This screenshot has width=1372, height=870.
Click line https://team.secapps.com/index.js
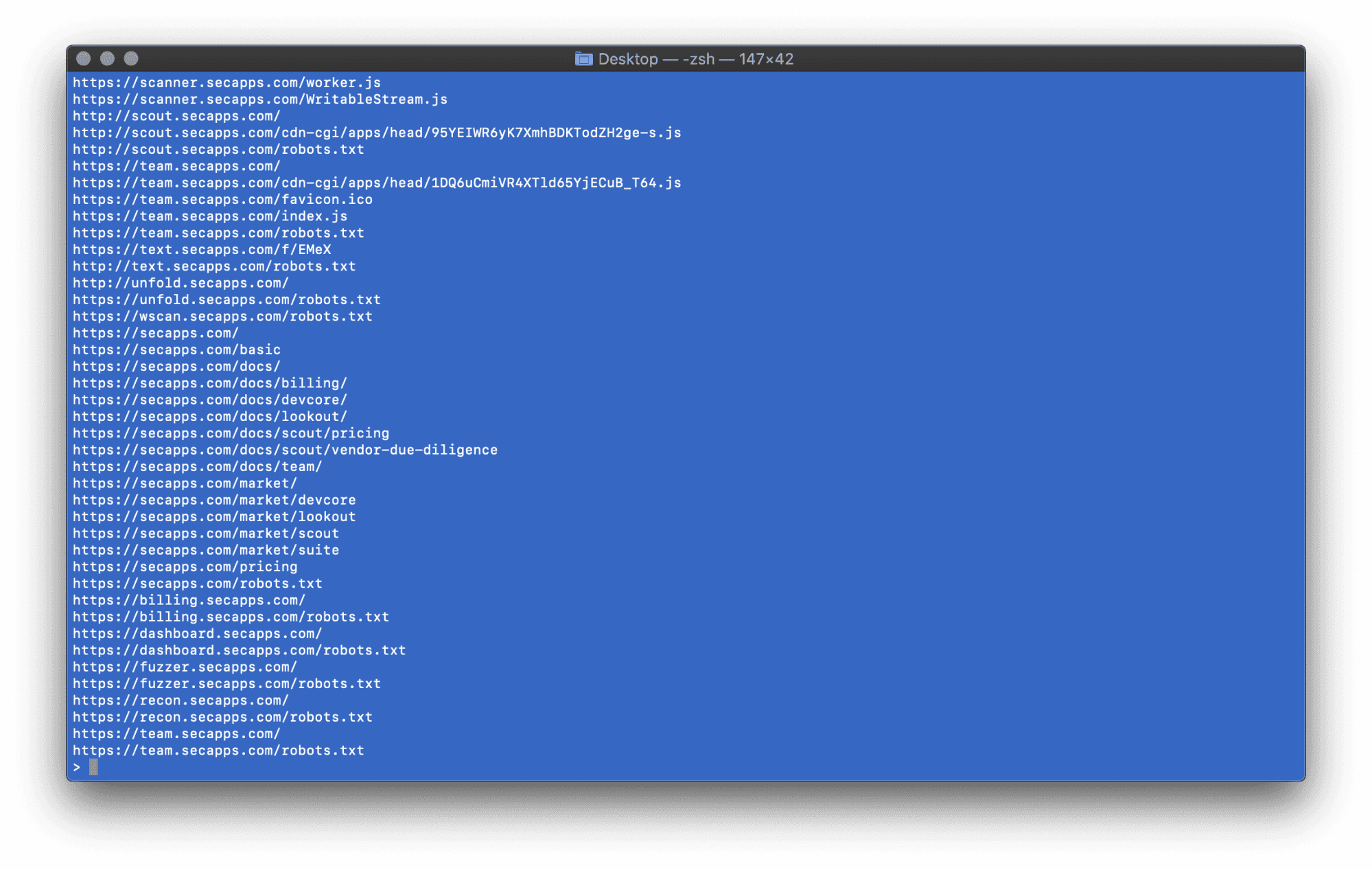coord(210,216)
